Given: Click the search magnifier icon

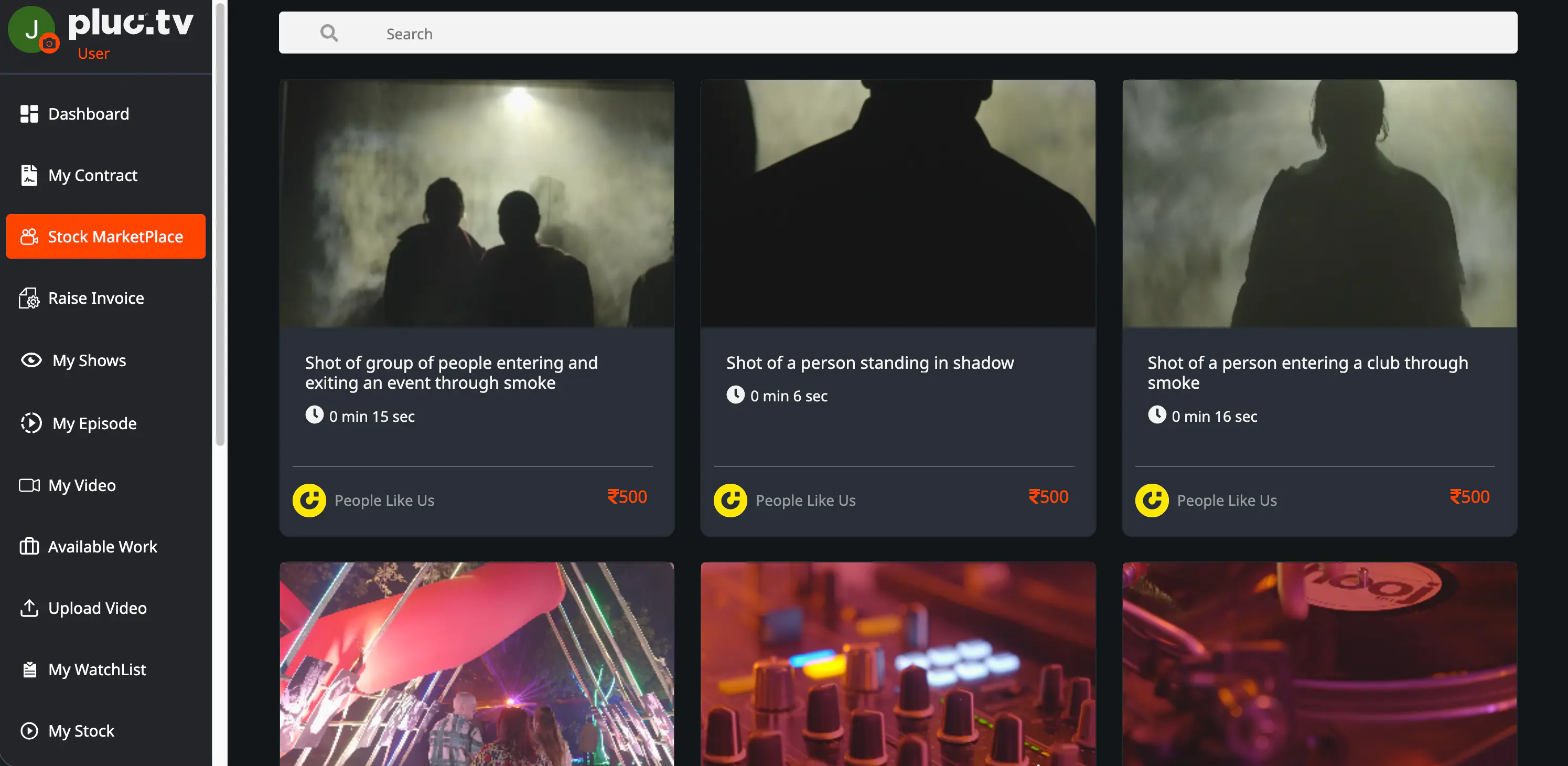Looking at the screenshot, I should [x=329, y=33].
